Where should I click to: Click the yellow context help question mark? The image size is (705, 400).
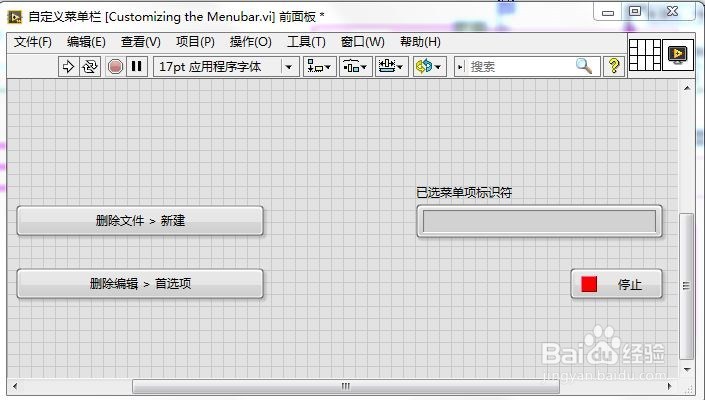click(x=614, y=67)
